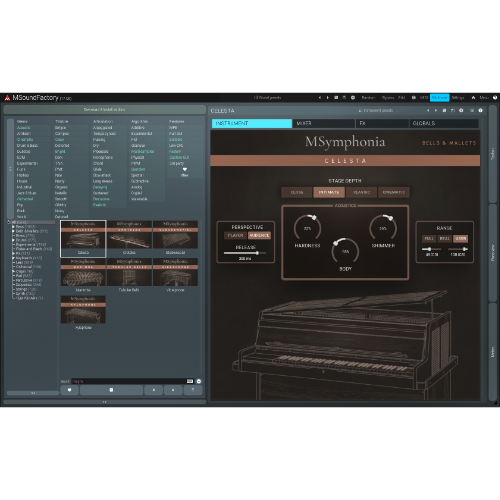Screen dimensions: 500x500
Task: Toggle the Bright timbre tag
Action: [x=60, y=151]
